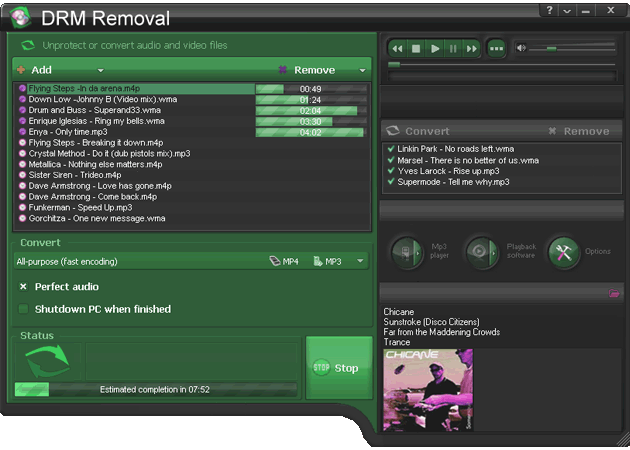
Task: Click the green Stop conversion button
Action: (x=338, y=368)
